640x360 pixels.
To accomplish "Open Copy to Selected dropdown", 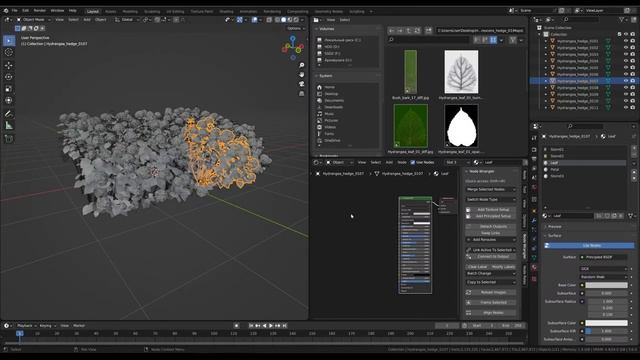I will (491, 282).
